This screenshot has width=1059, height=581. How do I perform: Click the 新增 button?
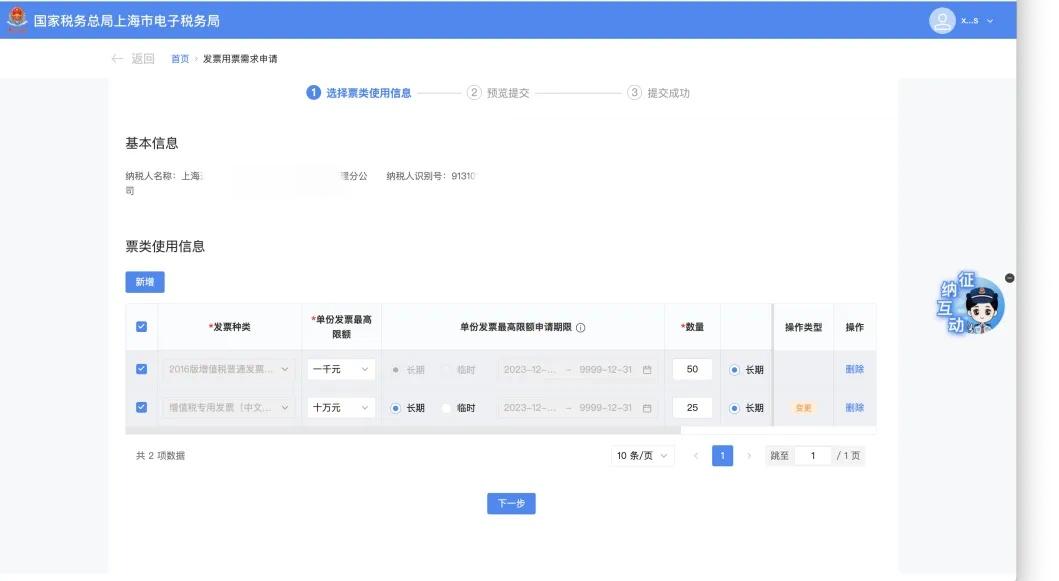click(145, 282)
